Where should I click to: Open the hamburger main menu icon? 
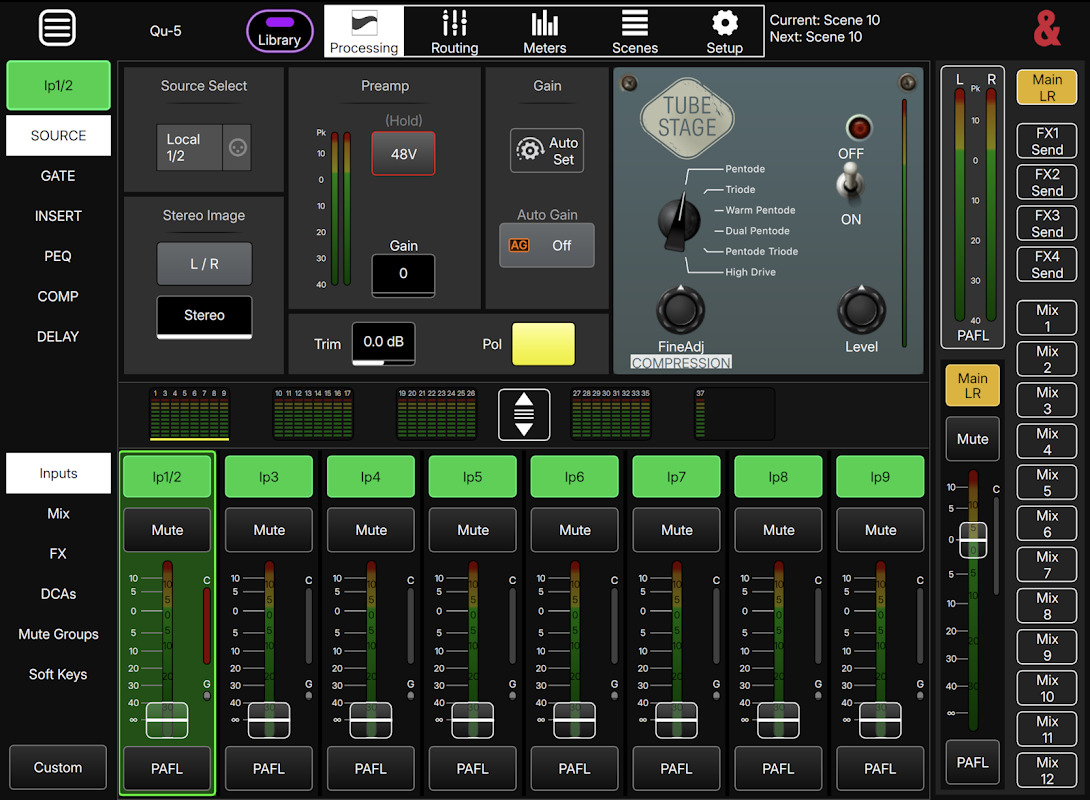point(57,28)
